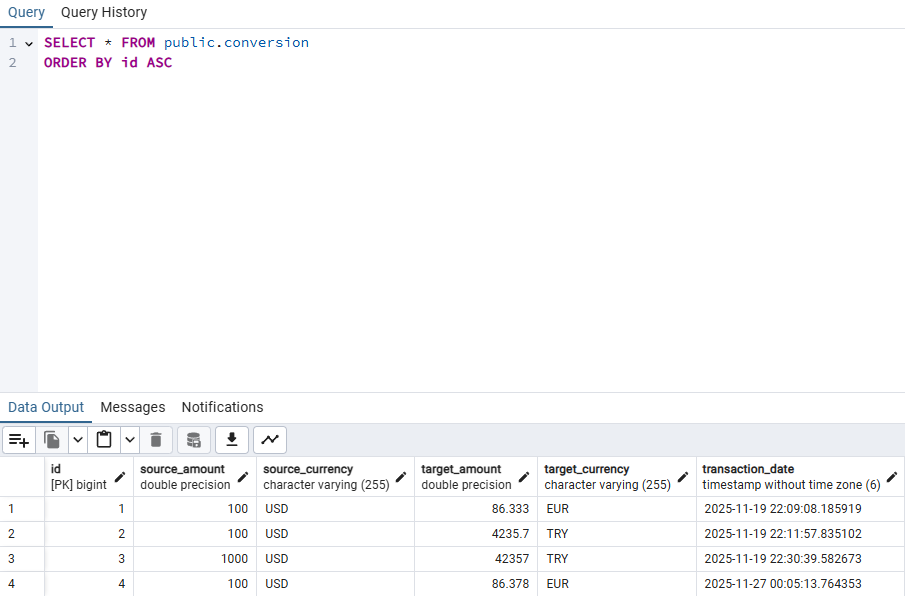Open the Notifications tab

pos(222,407)
